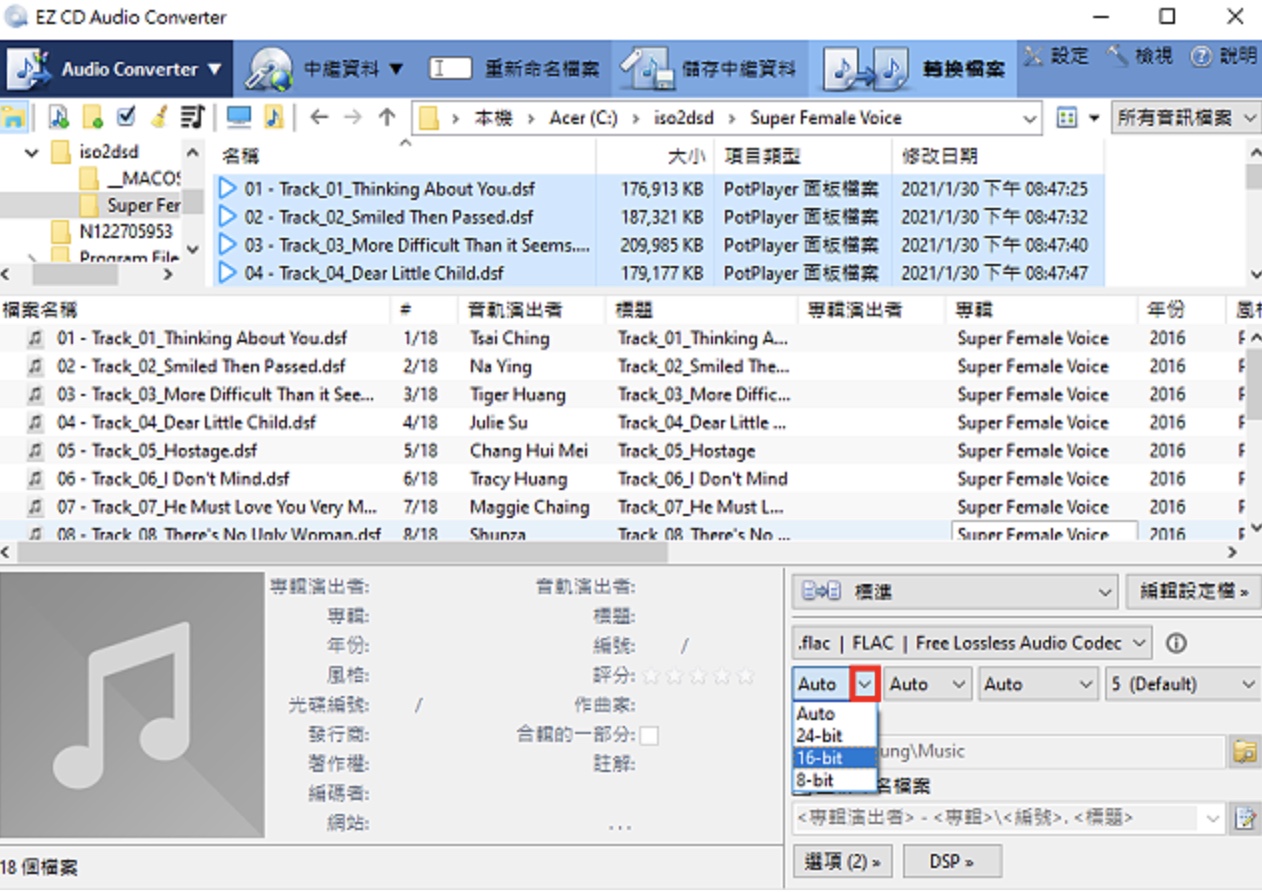Click the checkmark select-all toolbar icon
This screenshot has height=892, width=1262.
point(126,118)
